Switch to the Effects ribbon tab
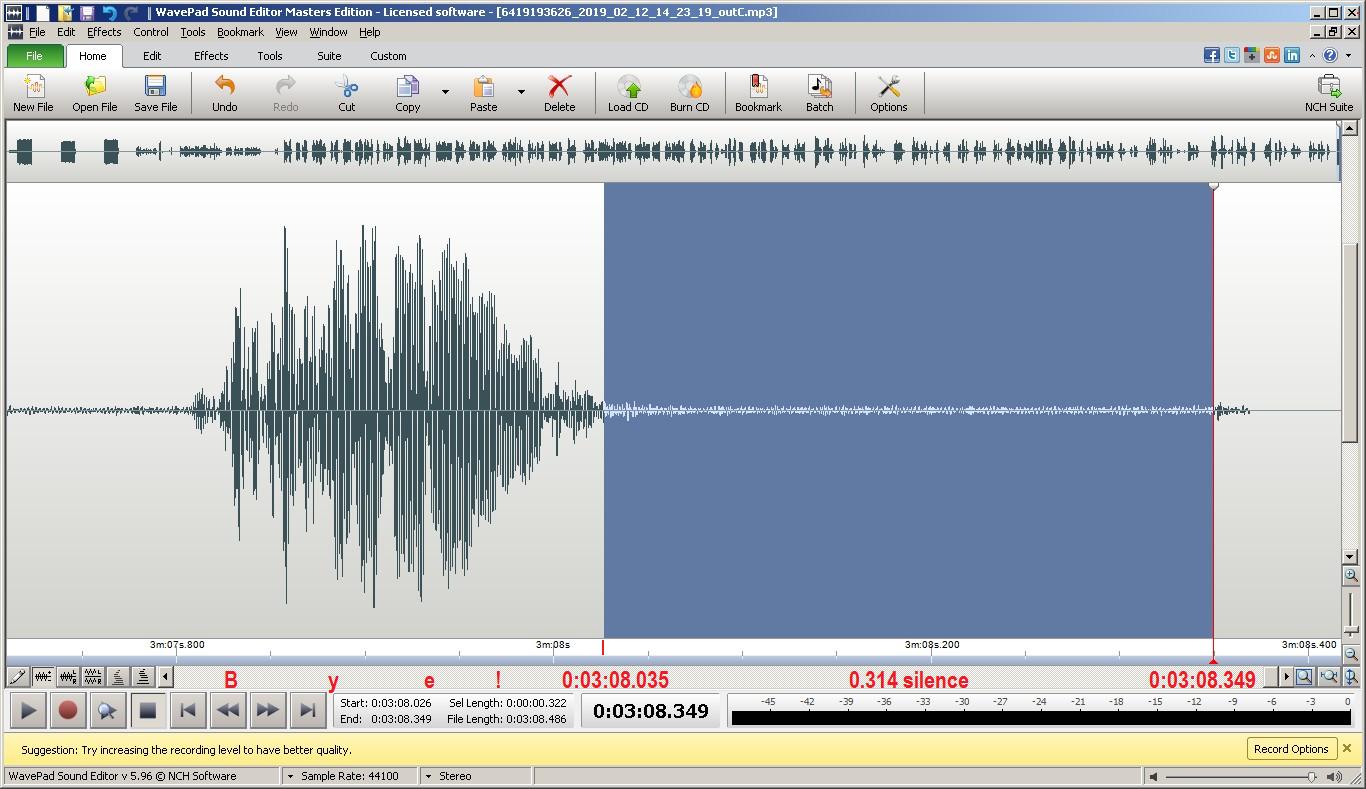 (x=211, y=56)
